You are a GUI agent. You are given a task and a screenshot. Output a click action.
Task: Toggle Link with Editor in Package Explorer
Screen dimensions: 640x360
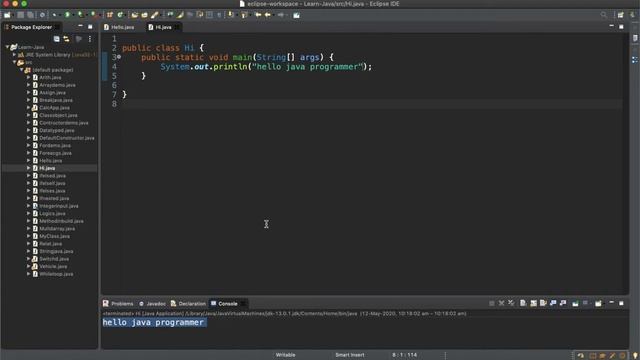tap(67, 39)
